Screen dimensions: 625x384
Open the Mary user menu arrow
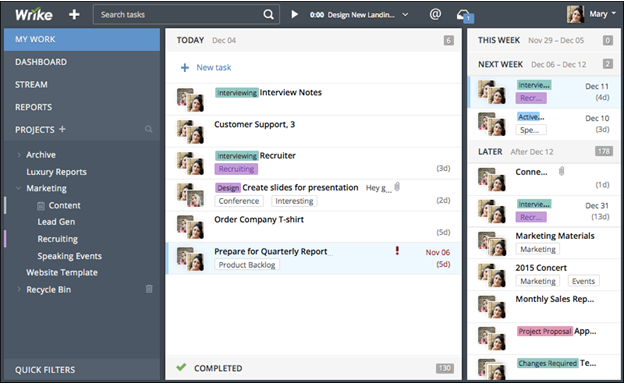click(614, 14)
